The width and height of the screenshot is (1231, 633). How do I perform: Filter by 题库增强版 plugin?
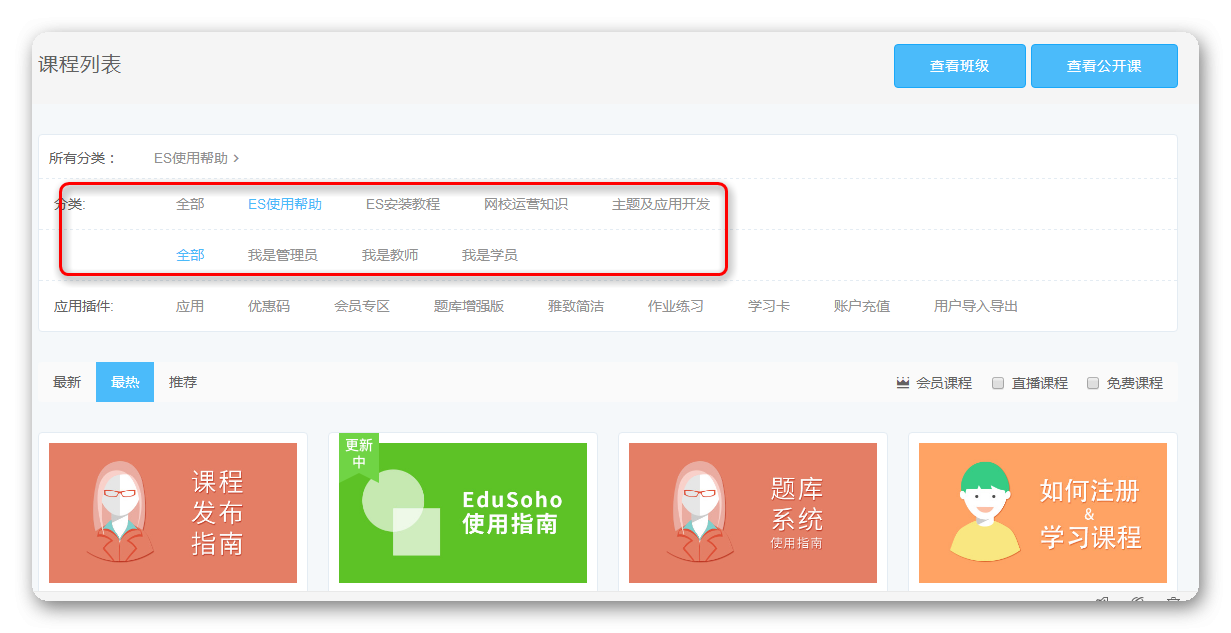[468, 306]
